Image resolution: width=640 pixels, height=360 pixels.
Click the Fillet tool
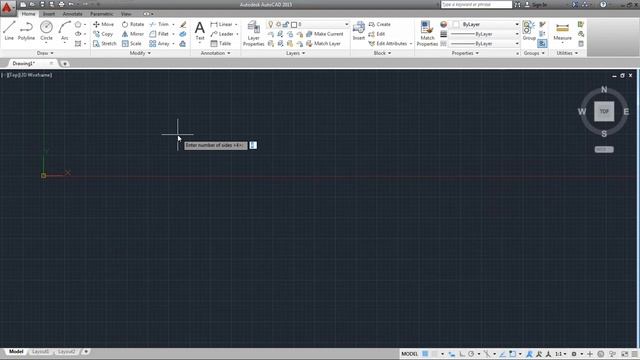(x=159, y=34)
